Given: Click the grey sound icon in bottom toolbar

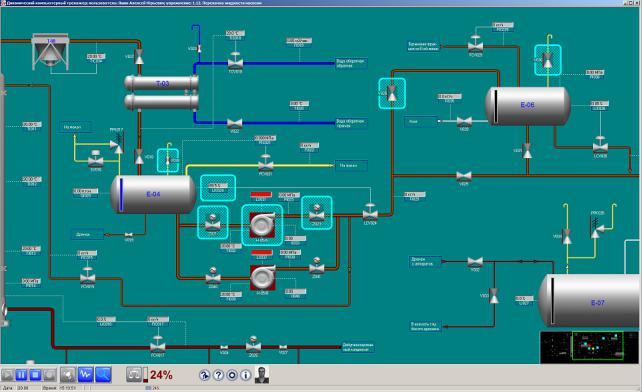Looking at the screenshot, I should [x=68, y=374].
